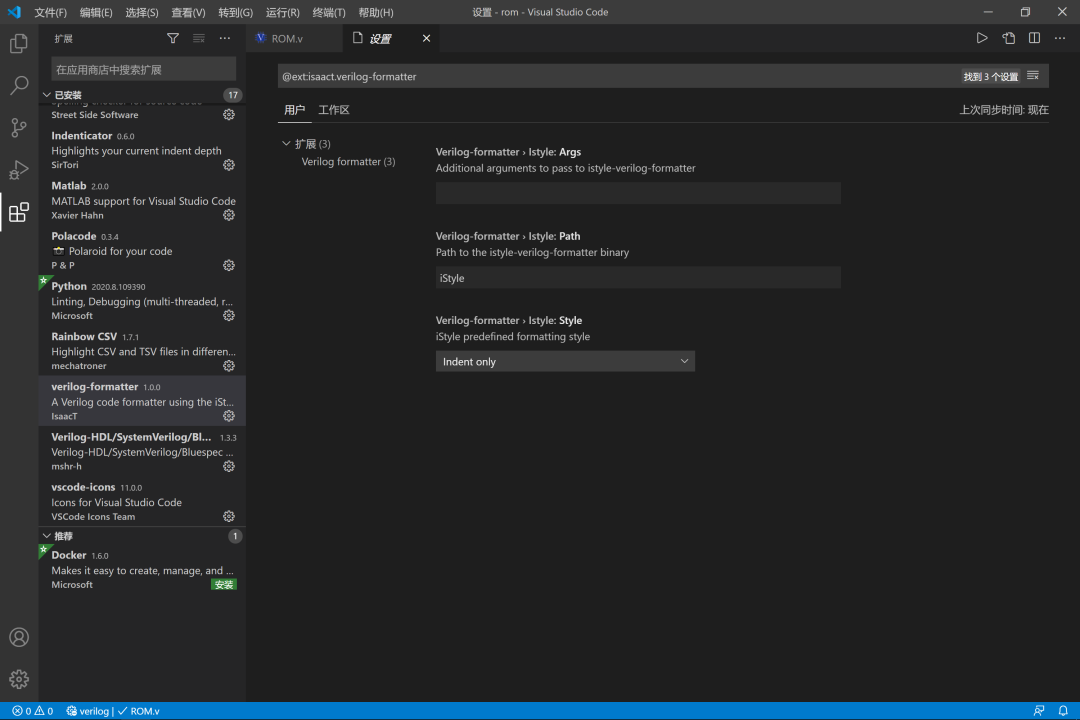Open the 文件(F) menu
The image size is (1080, 720).
coord(50,12)
